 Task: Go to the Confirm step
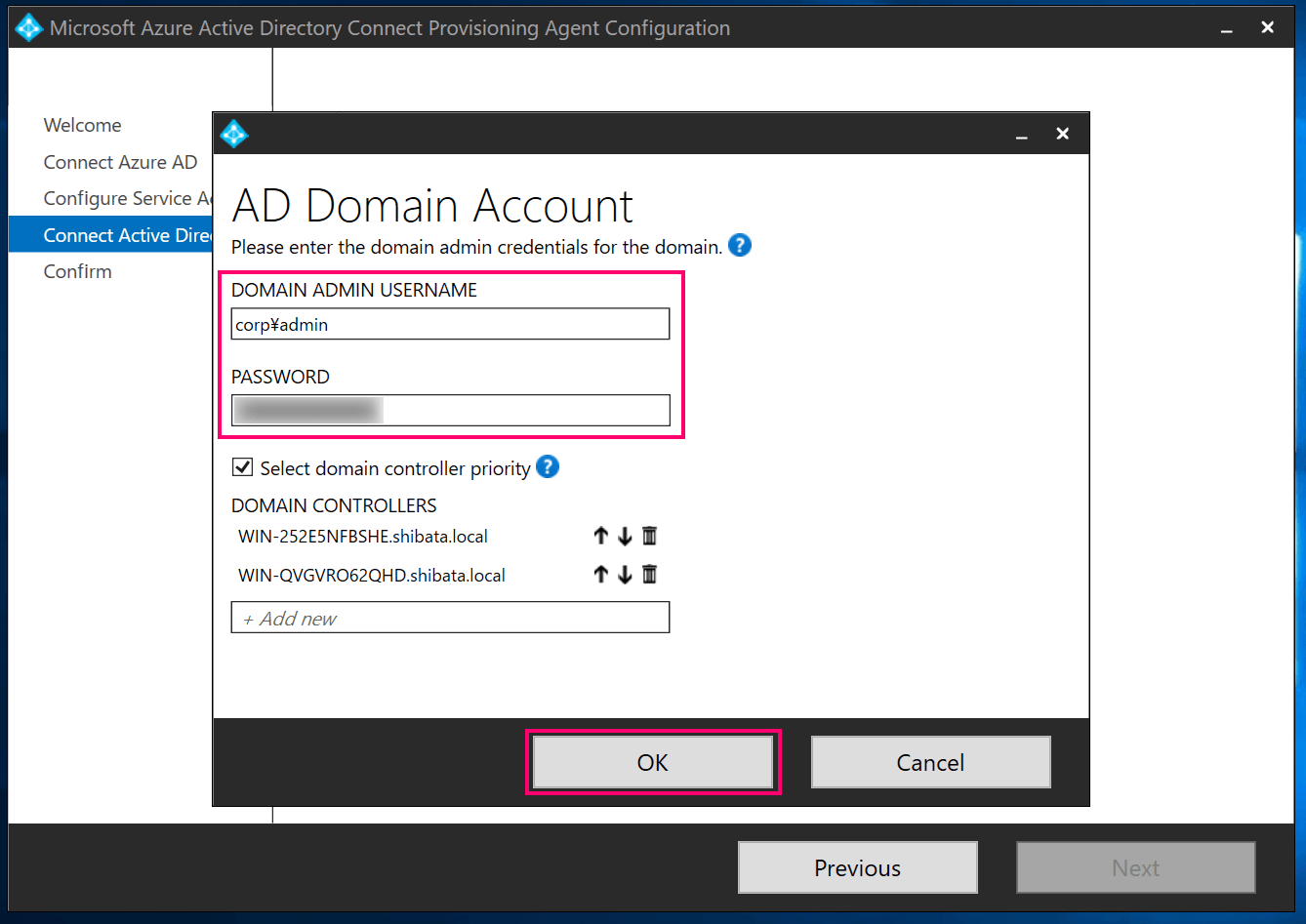pos(77,271)
